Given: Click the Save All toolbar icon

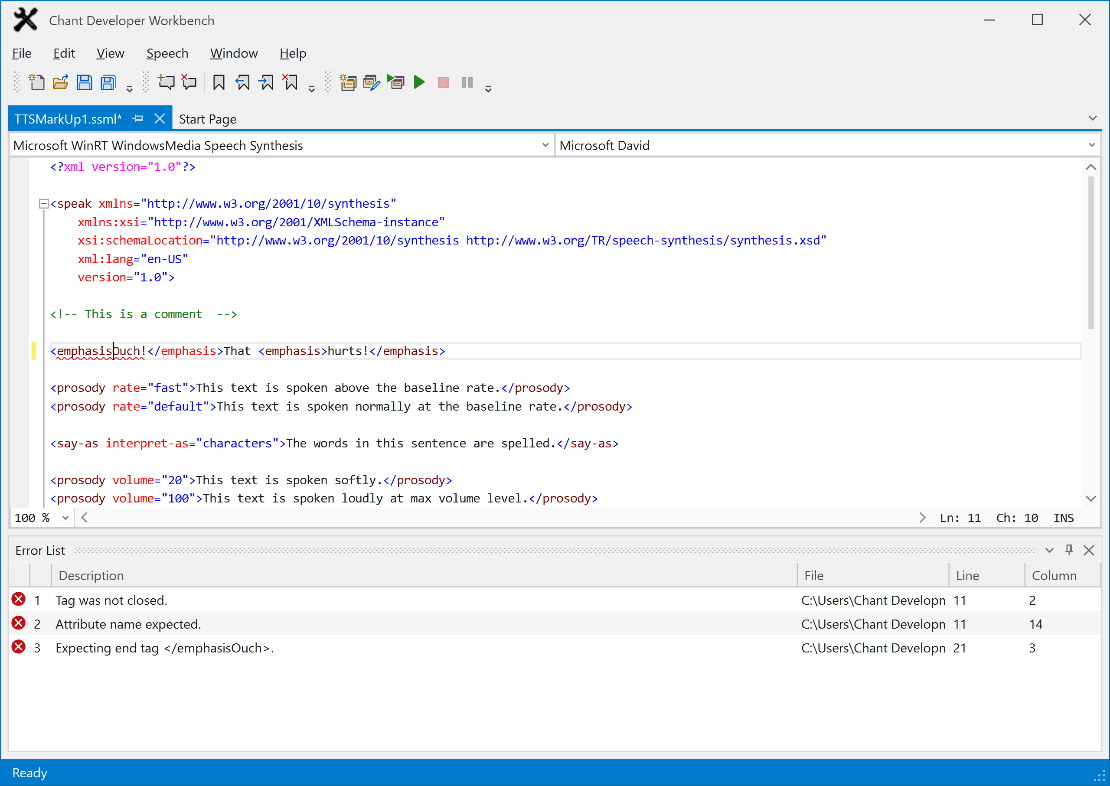Looking at the screenshot, I should click(108, 83).
